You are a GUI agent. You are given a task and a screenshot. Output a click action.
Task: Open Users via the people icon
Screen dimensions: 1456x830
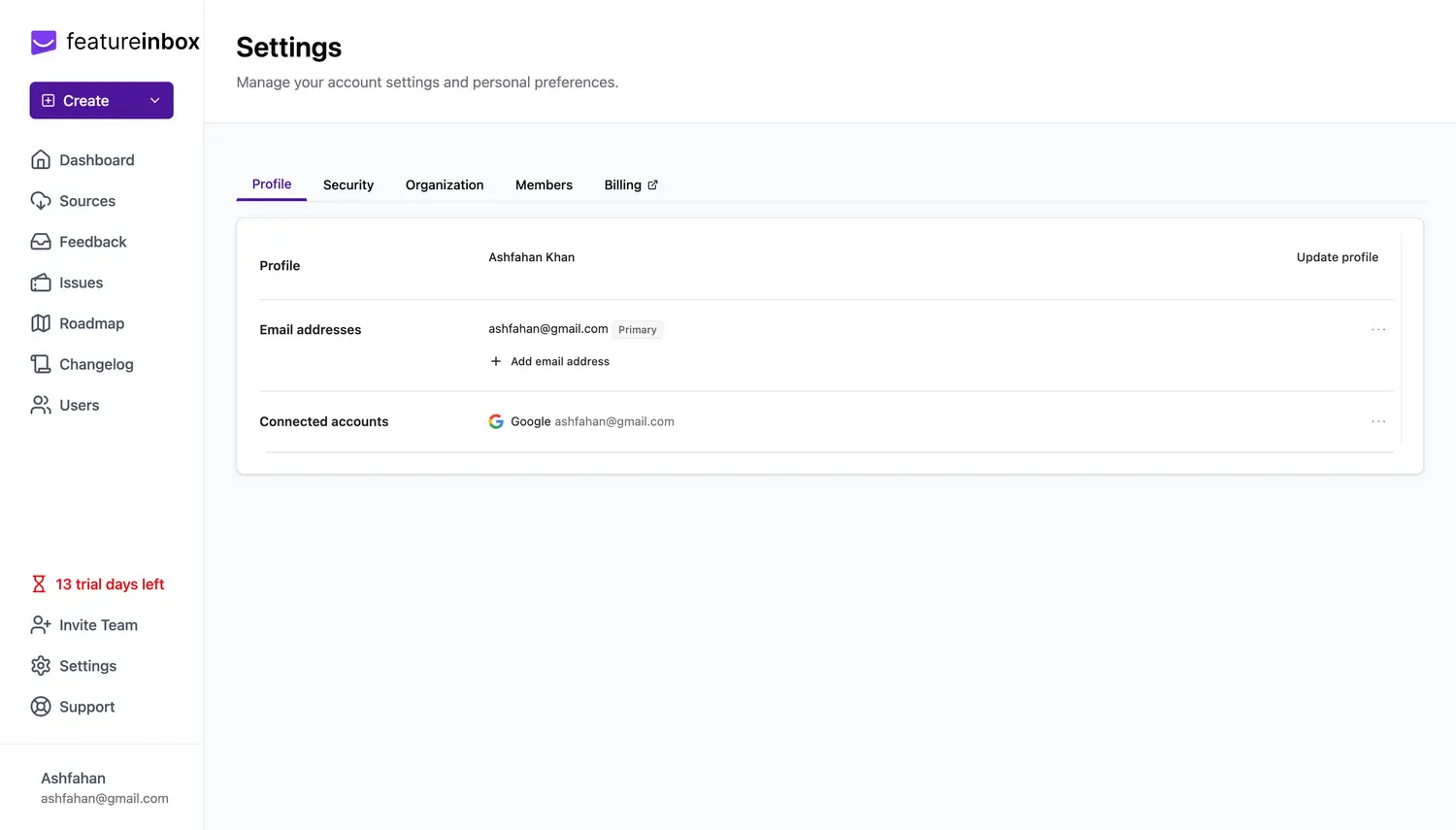[x=41, y=405]
